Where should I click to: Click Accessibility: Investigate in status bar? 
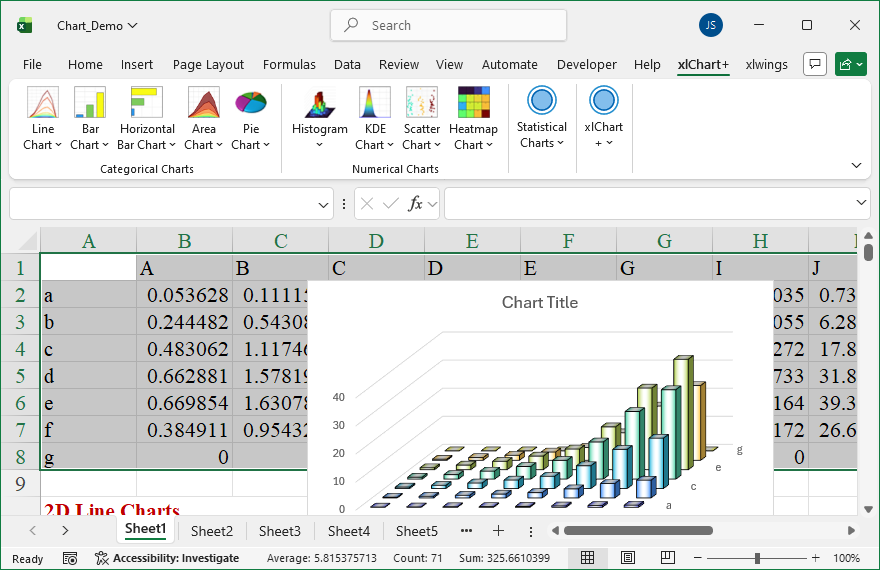pyautogui.click(x=167, y=558)
